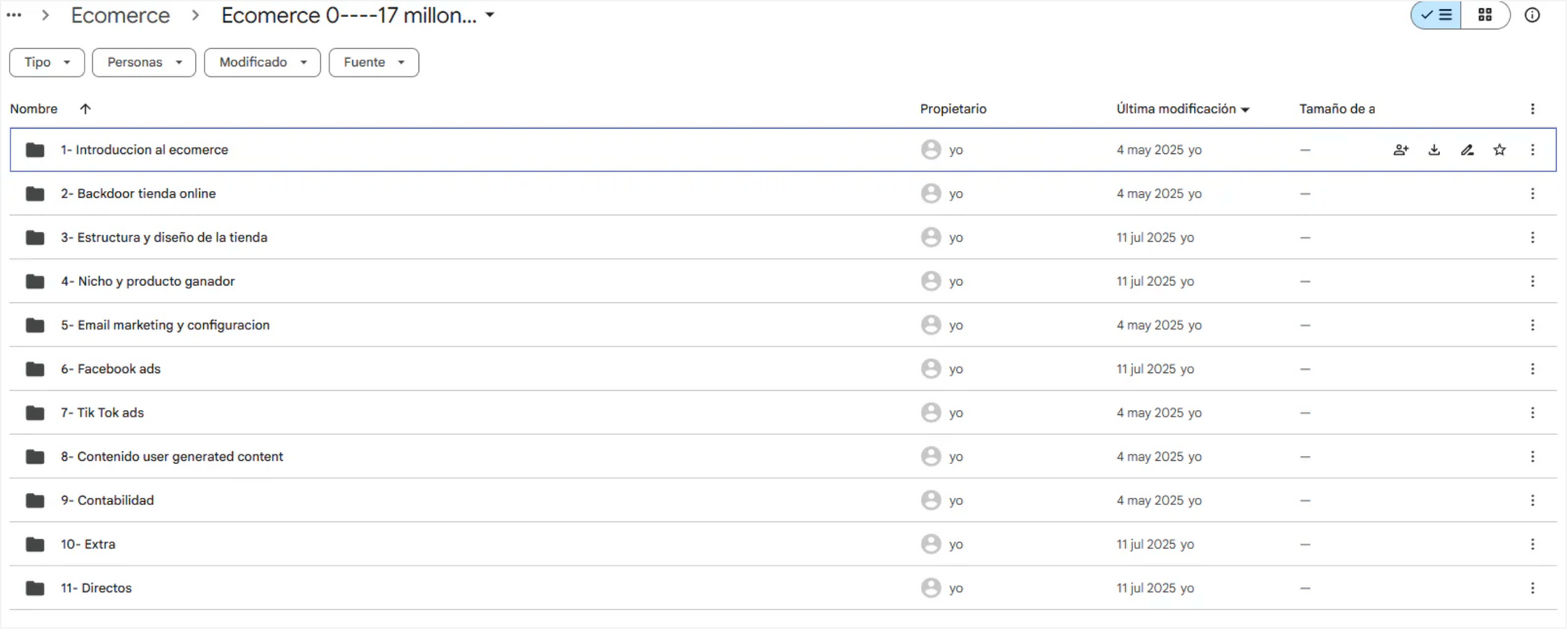Rename the Introduccion al ecomerce folder
This screenshot has height=630, width=1568.
(1466, 150)
